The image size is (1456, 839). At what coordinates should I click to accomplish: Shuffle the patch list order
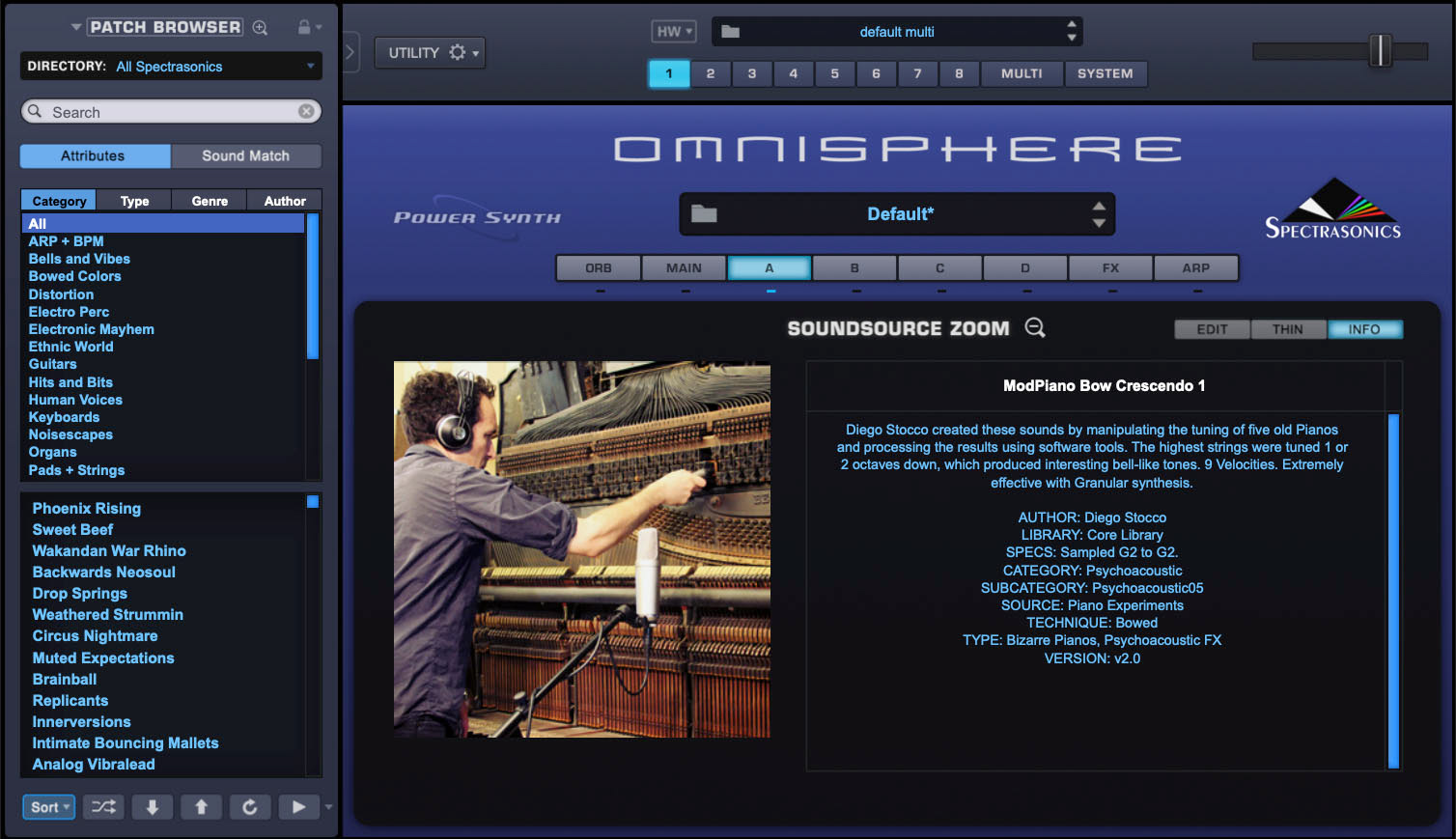[103, 807]
